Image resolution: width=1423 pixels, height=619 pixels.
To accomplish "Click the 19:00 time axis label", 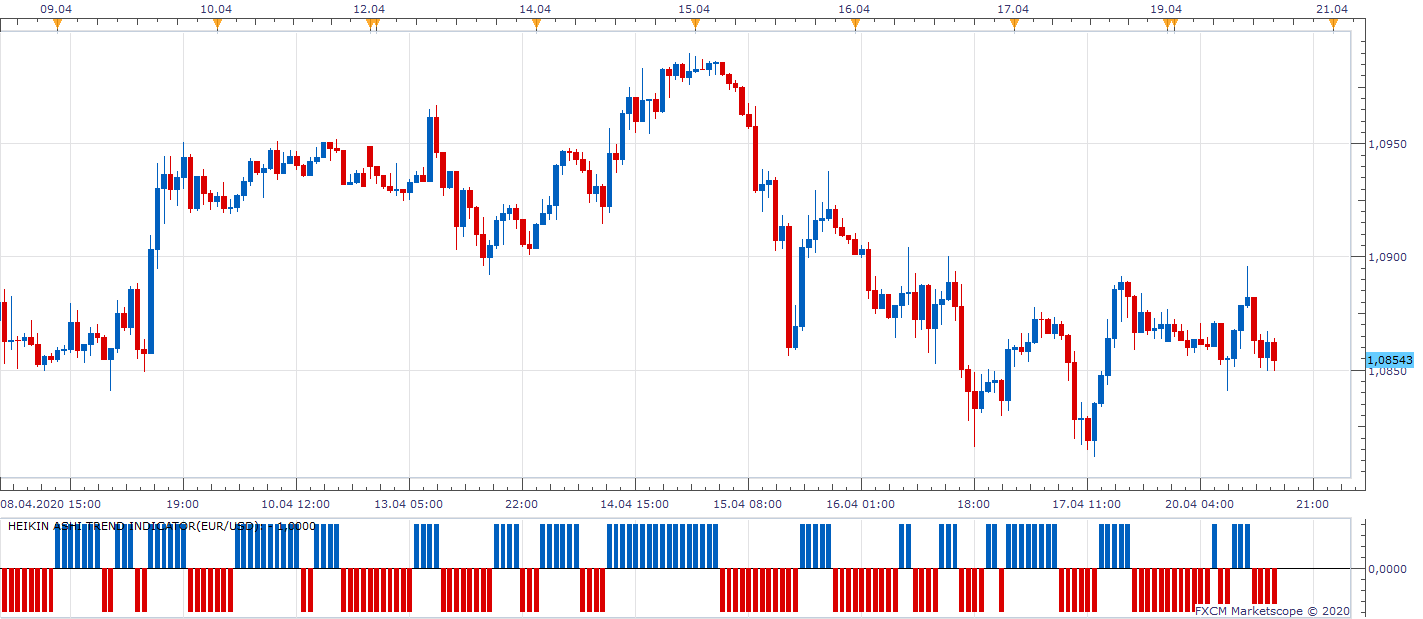I will [183, 504].
